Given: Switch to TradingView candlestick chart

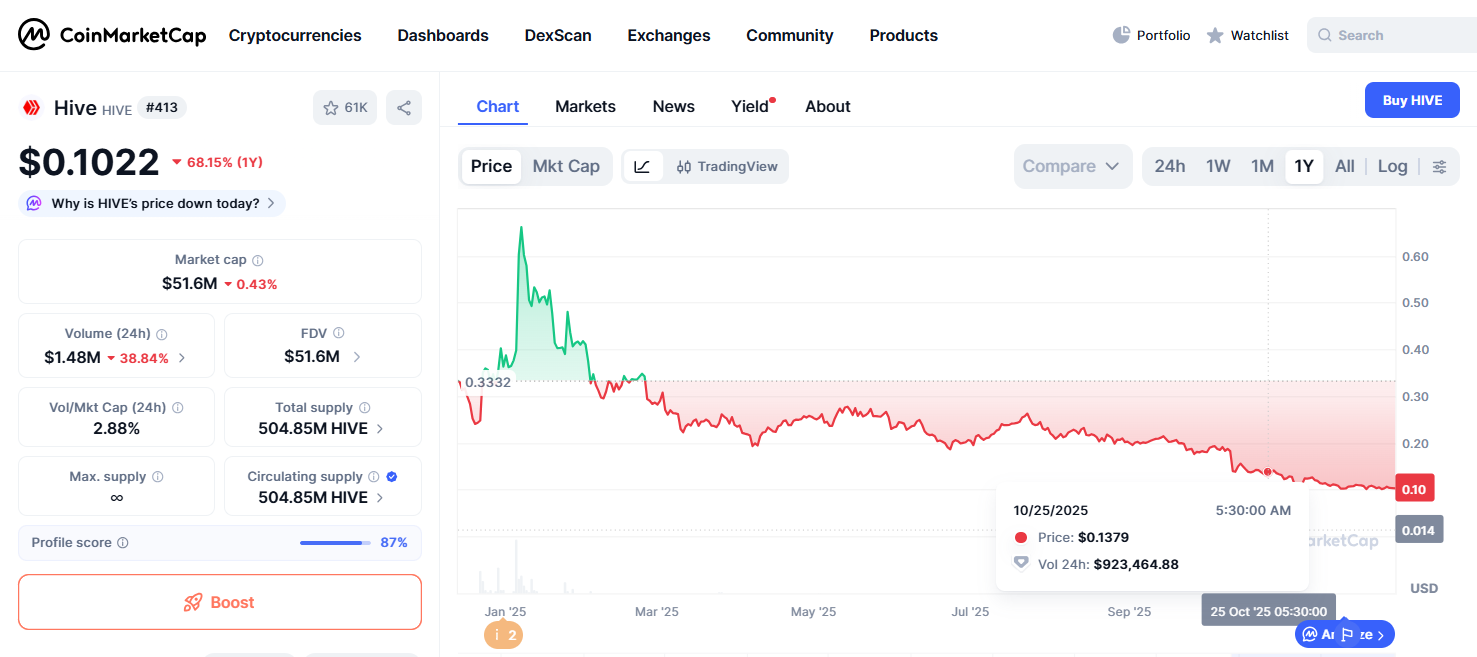Looking at the screenshot, I should [726, 167].
